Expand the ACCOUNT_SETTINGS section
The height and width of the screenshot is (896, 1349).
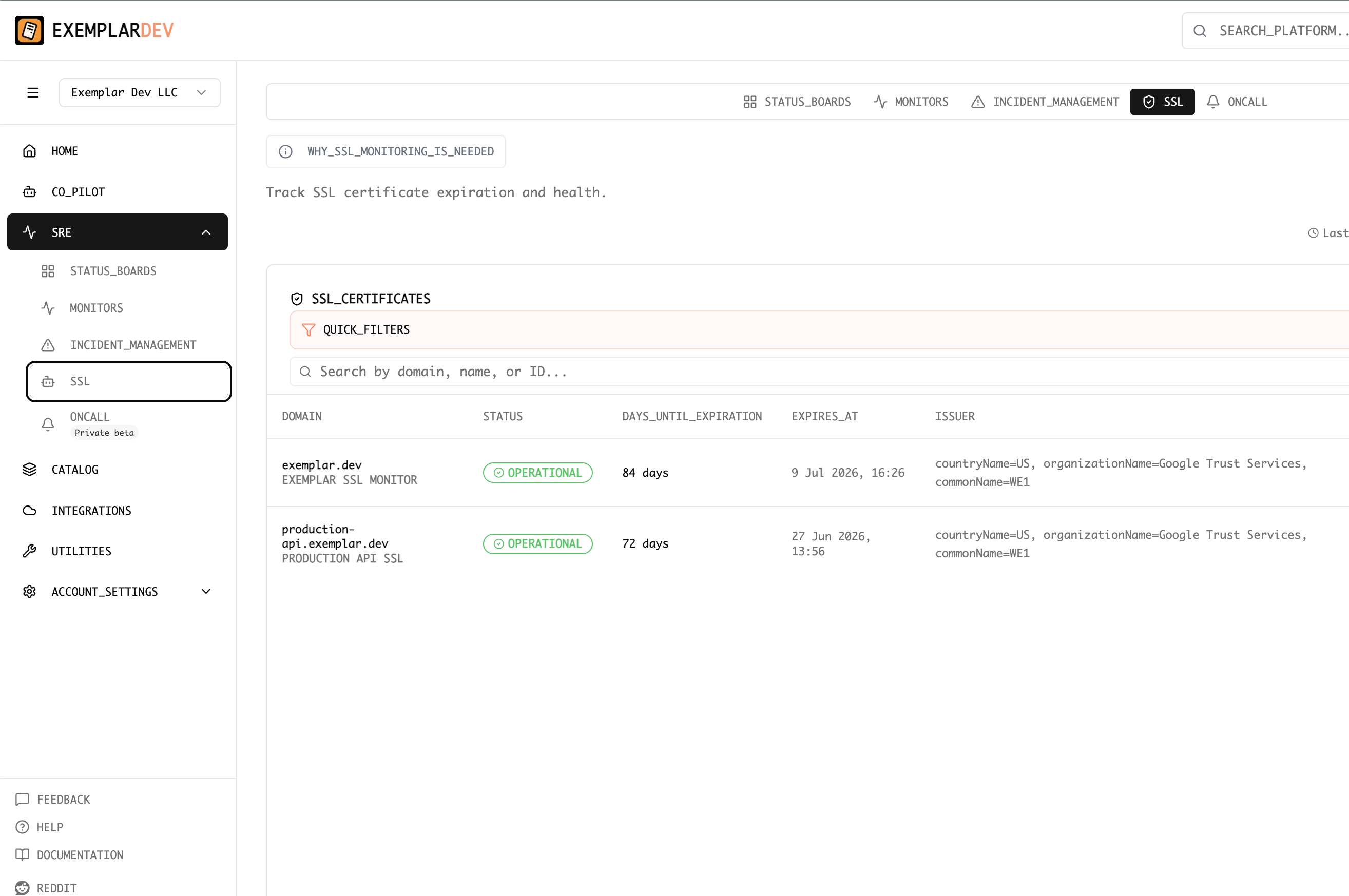pos(206,591)
